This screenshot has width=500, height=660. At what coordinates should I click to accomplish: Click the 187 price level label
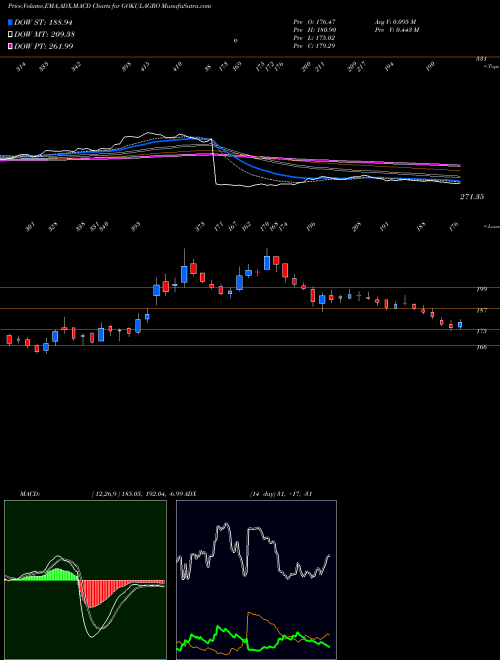481,310
